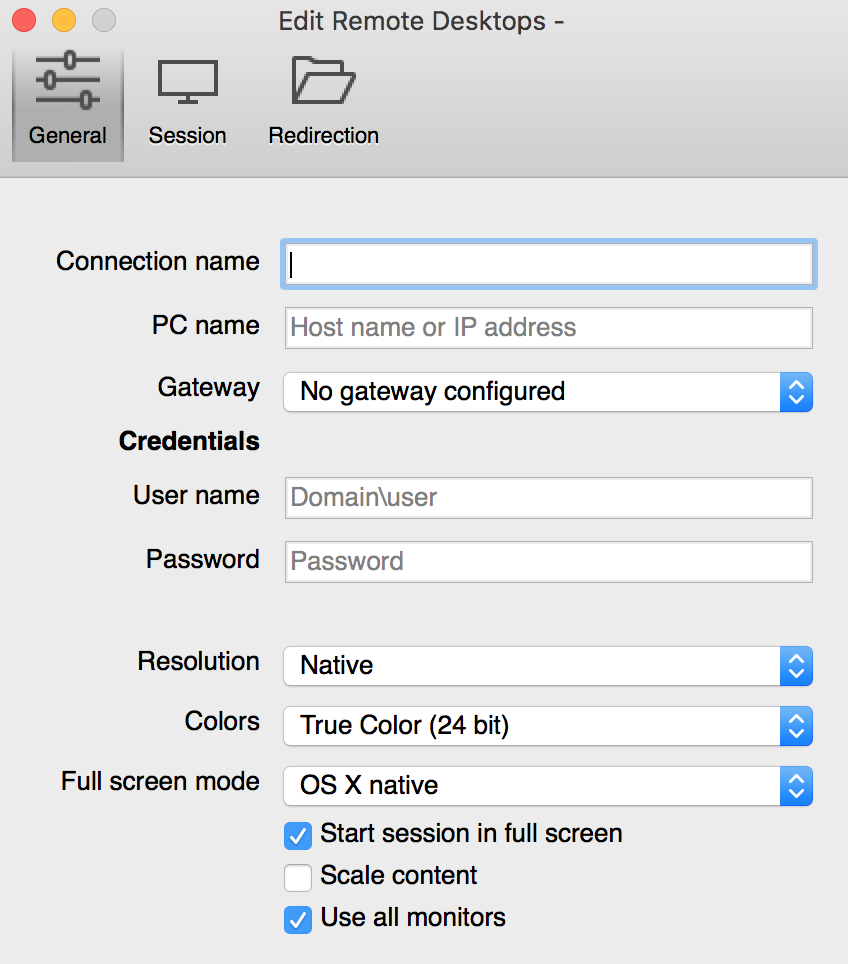848x964 pixels.
Task: Switch to the Redirection tab label
Action: (x=323, y=136)
